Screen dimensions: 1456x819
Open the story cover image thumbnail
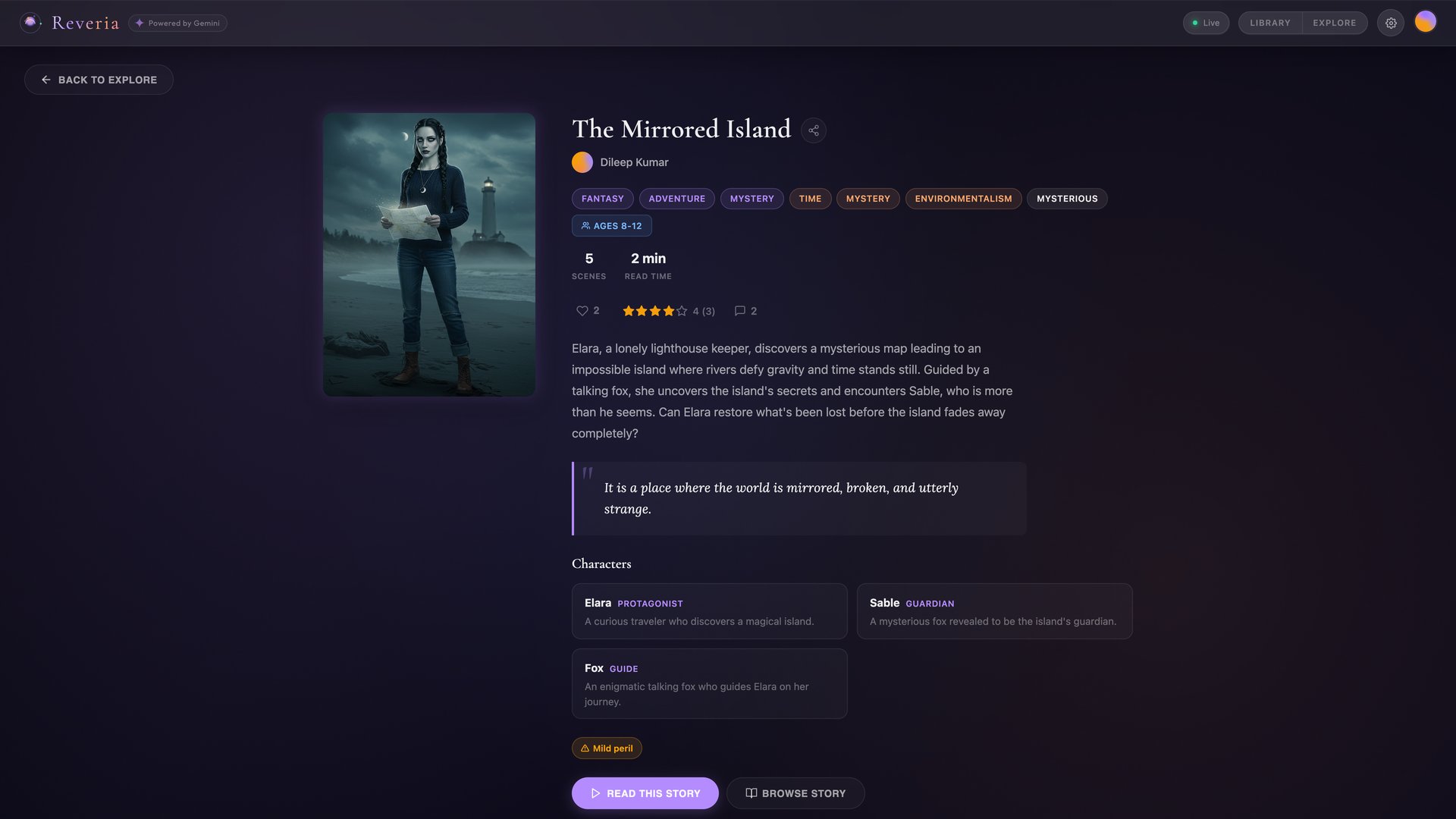429,255
